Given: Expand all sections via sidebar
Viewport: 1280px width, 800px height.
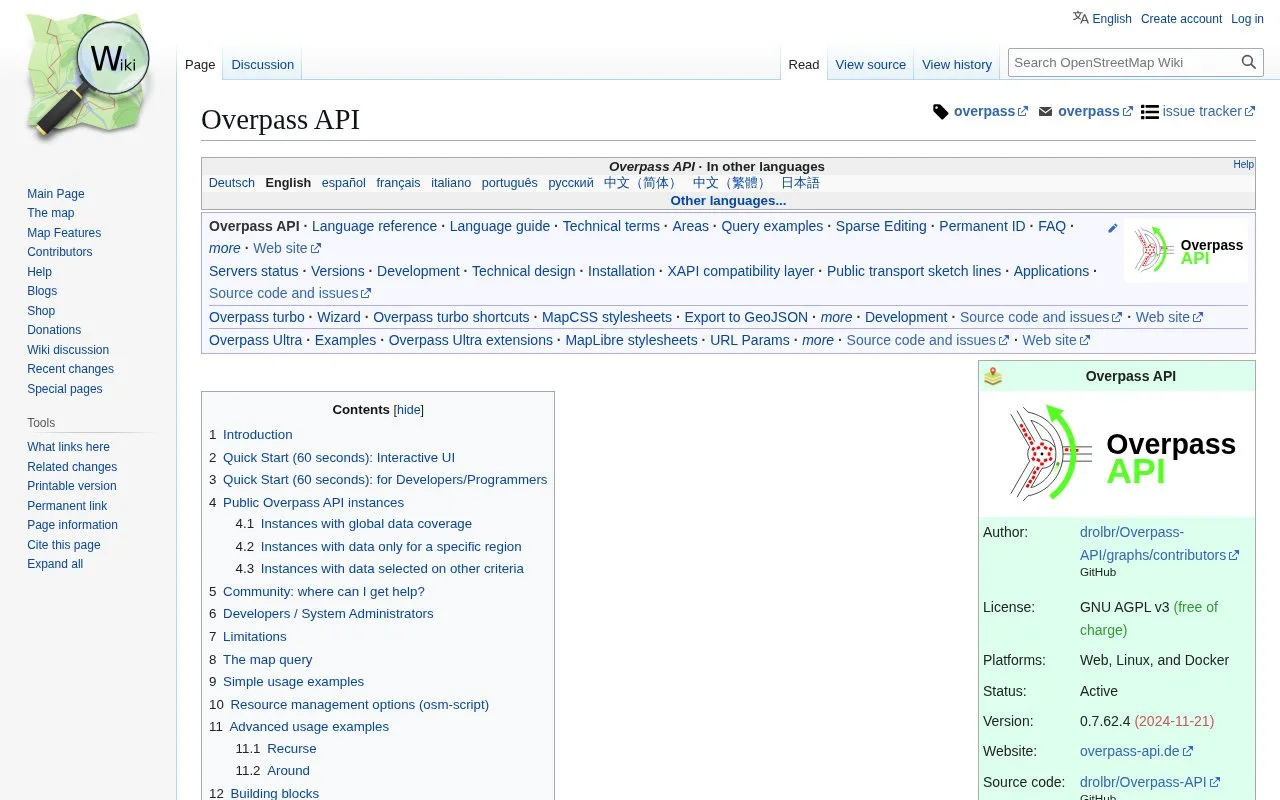Looking at the screenshot, I should (x=55, y=564).
